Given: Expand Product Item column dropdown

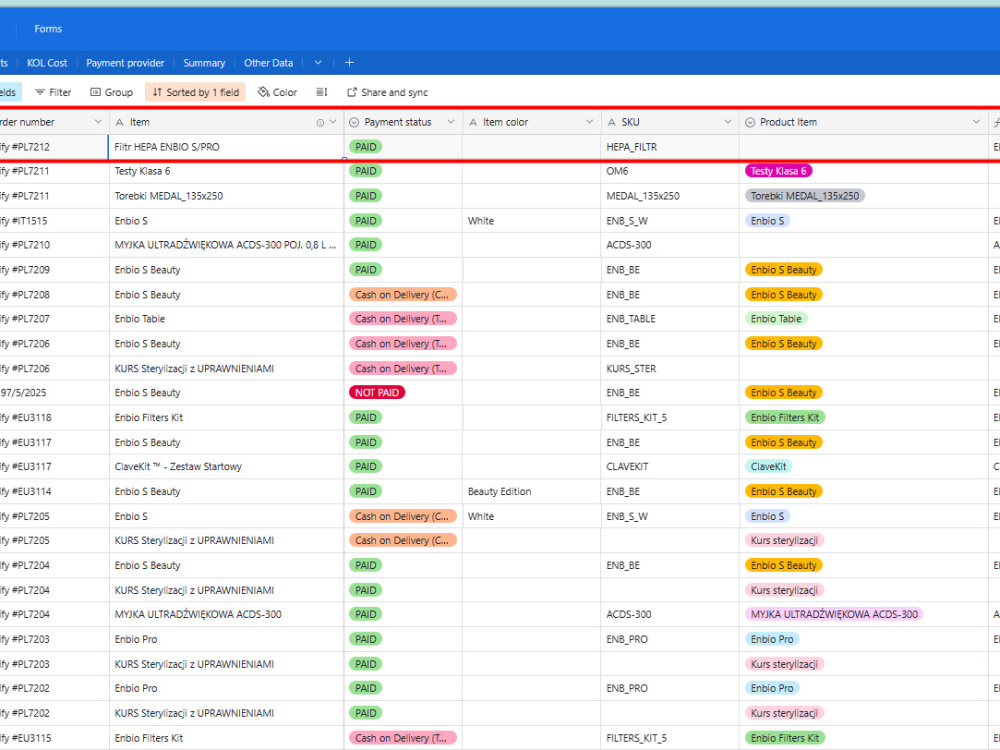Looking at the screenshot, I should [976, 122].
